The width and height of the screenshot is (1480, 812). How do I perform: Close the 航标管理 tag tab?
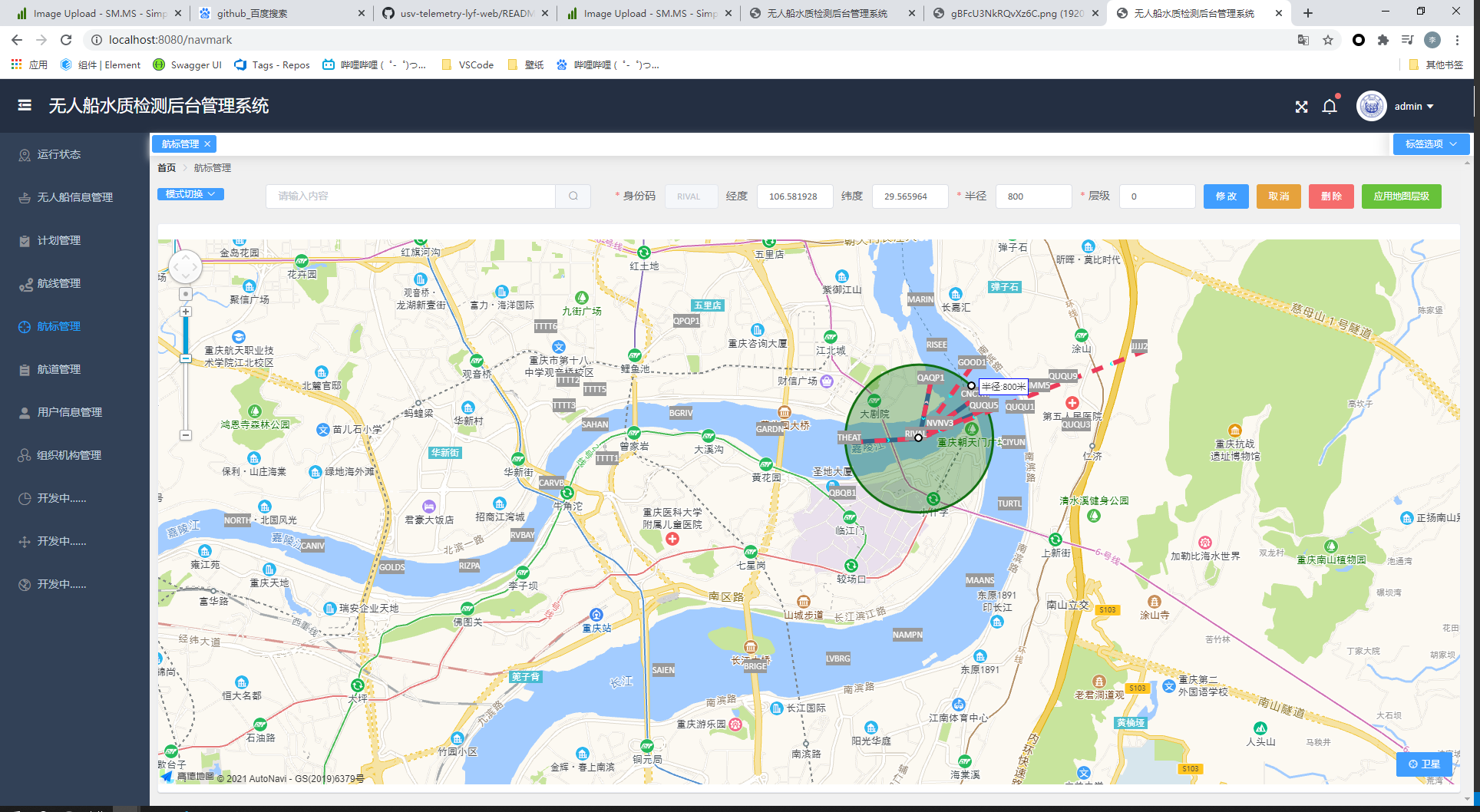pyautogui.click(x=207, y=144)
